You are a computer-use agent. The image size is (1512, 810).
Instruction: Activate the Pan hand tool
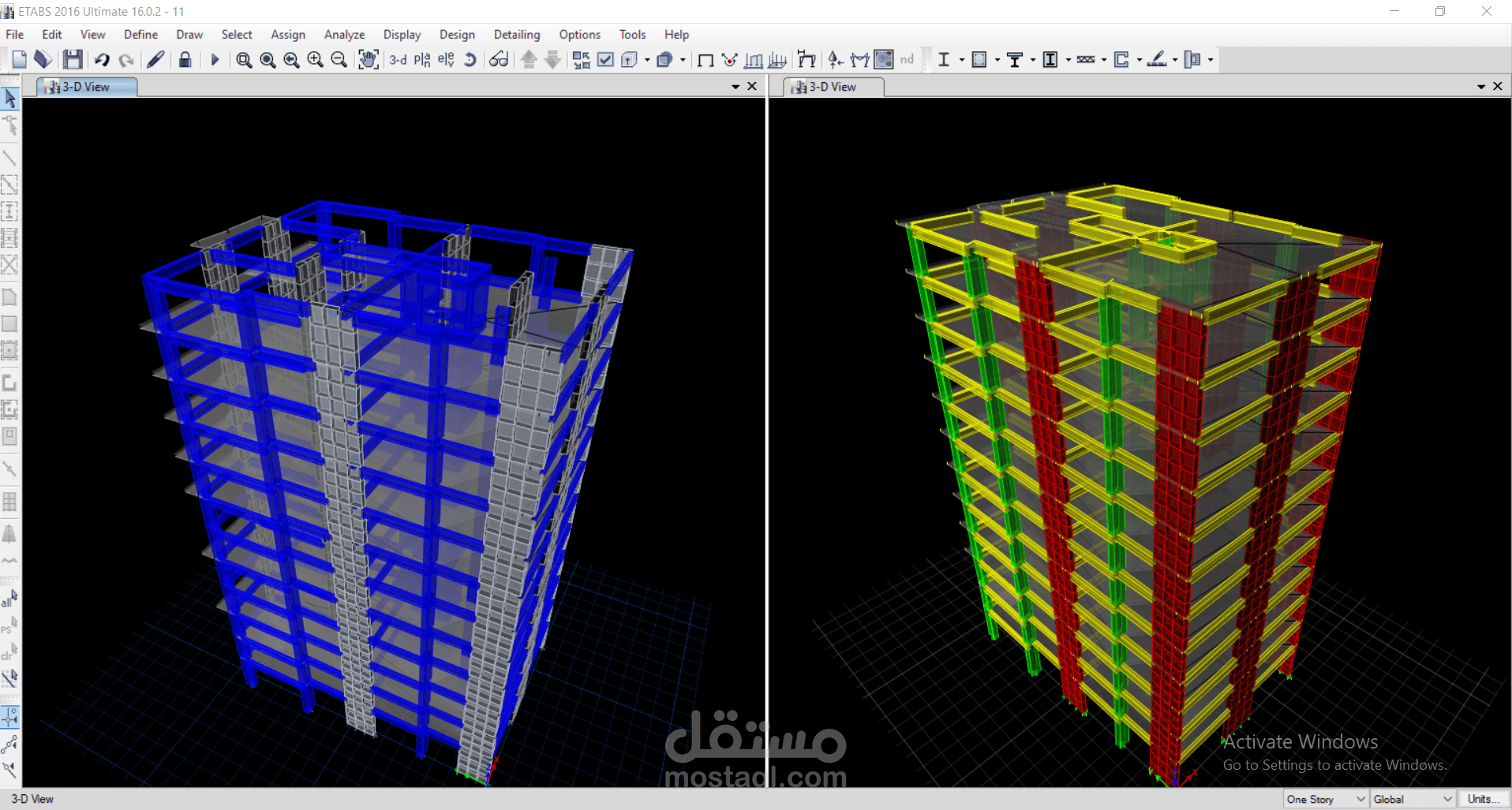pos(369,59)
